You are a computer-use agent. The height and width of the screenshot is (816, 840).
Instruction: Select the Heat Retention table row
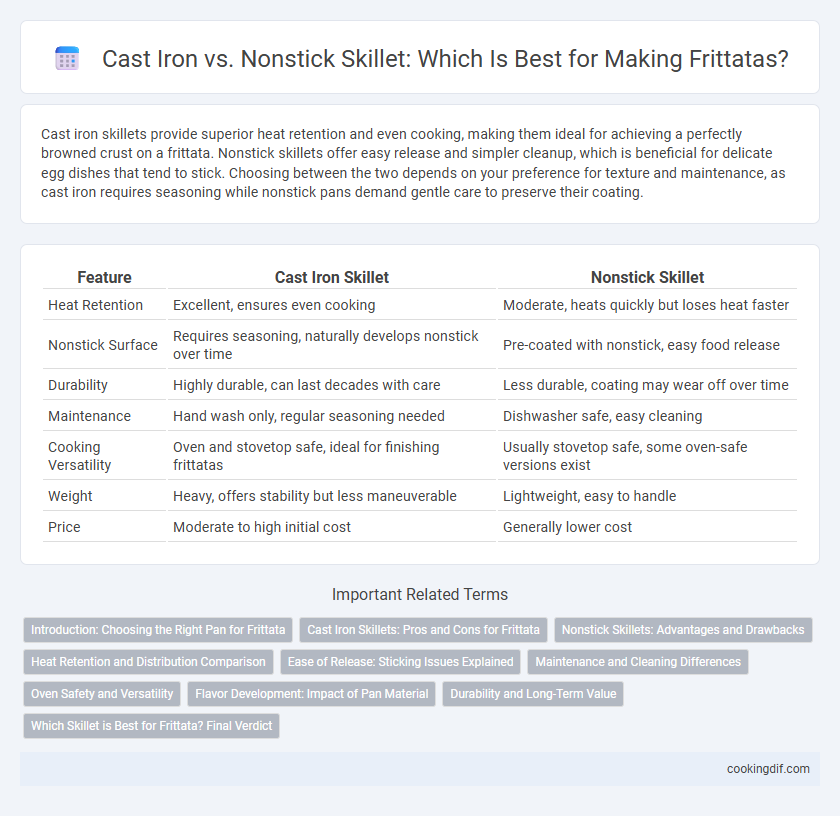[420, 305]
